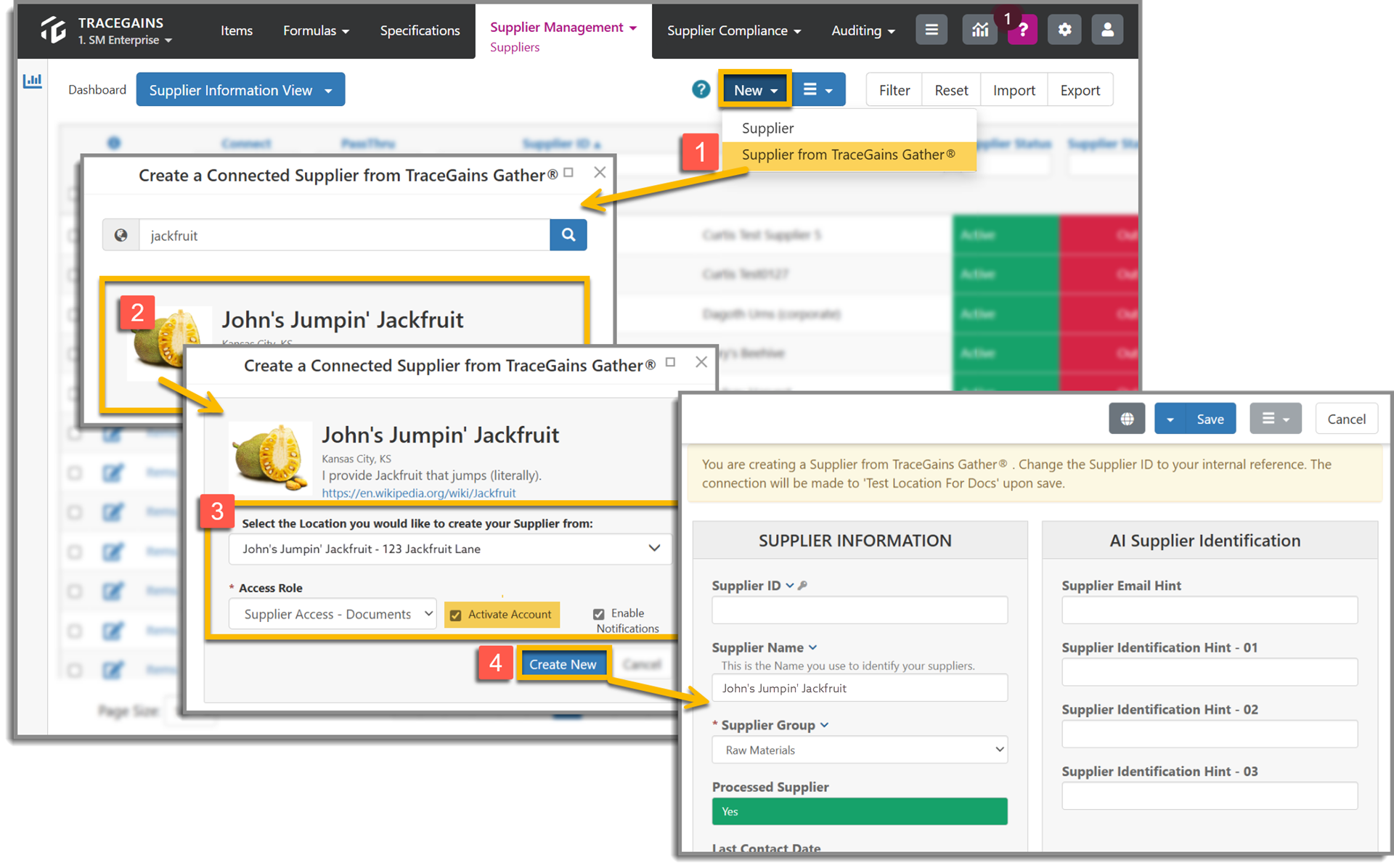
Task: Open the Supplier Compliance menu
Action: coord(734,30)
